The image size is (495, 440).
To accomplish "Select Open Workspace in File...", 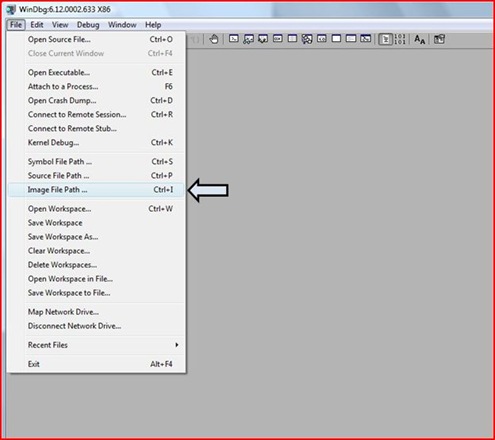I will pyautogui.click(x=96, y=279).
